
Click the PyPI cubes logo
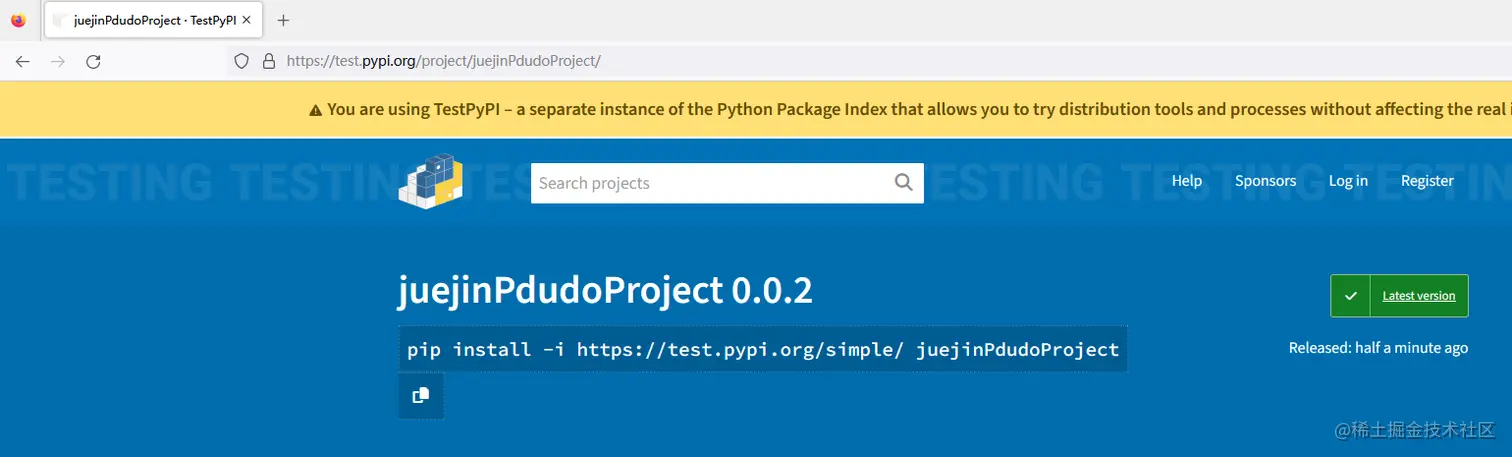coord(432,181)
